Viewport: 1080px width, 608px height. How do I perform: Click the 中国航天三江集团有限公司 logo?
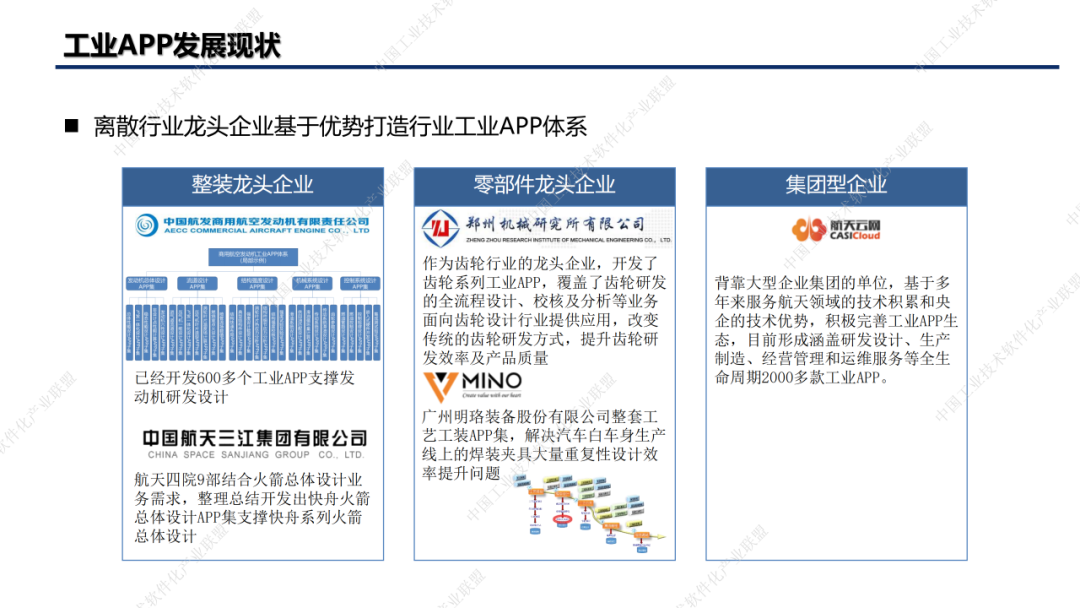click(x=254, y=439)
